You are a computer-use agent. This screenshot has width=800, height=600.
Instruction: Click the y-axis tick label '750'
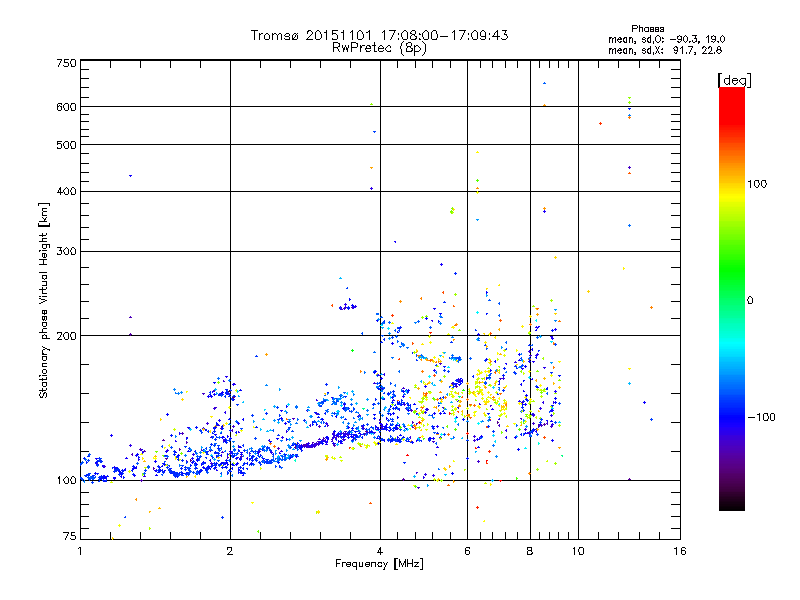pos(66,63)
